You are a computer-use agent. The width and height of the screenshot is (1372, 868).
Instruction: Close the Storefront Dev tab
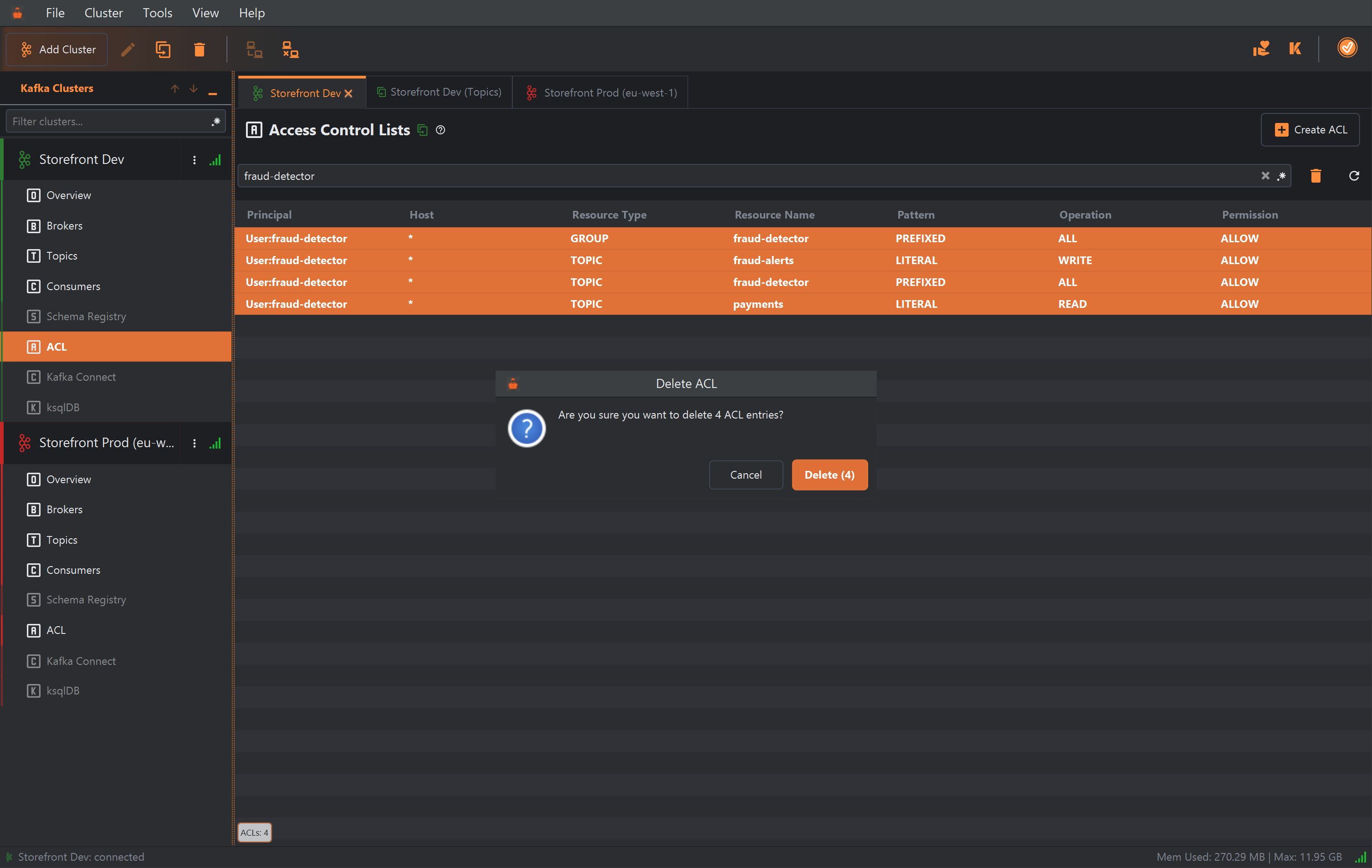(x=349, y=93)
